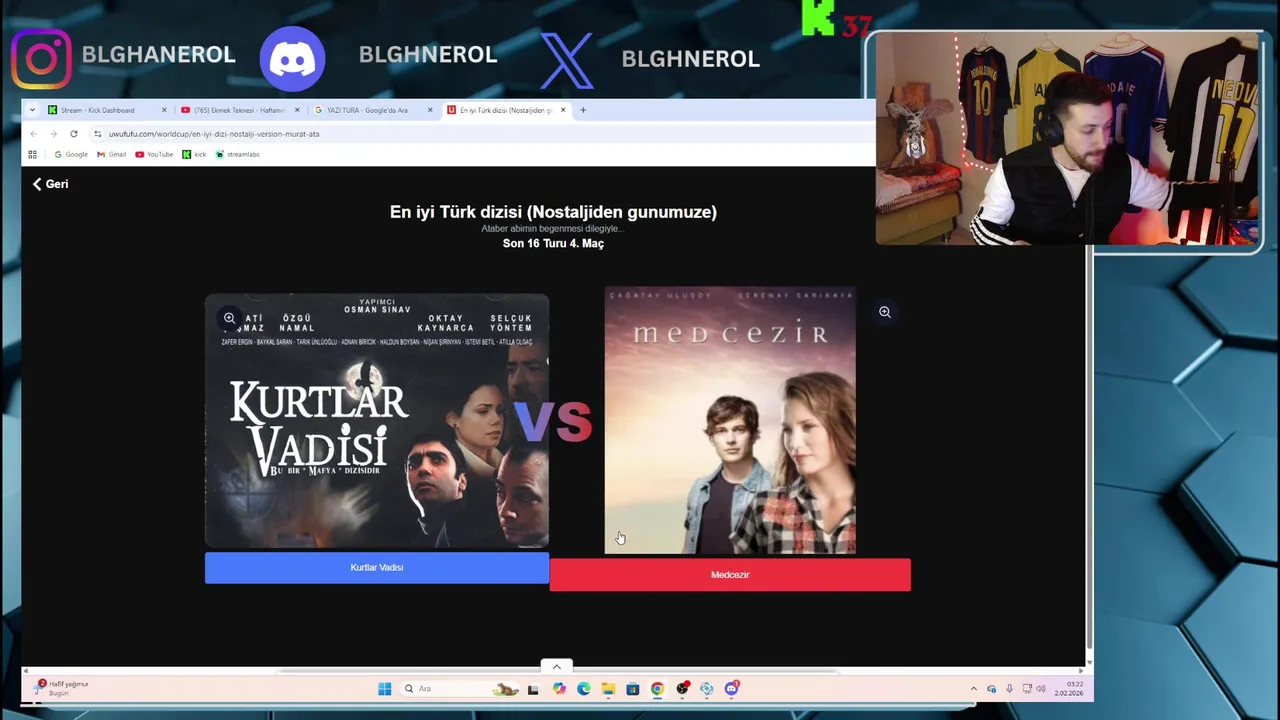Open the clock and date 2.02.2026
Screen dimensions: 1280x720
click(1068, 689)
